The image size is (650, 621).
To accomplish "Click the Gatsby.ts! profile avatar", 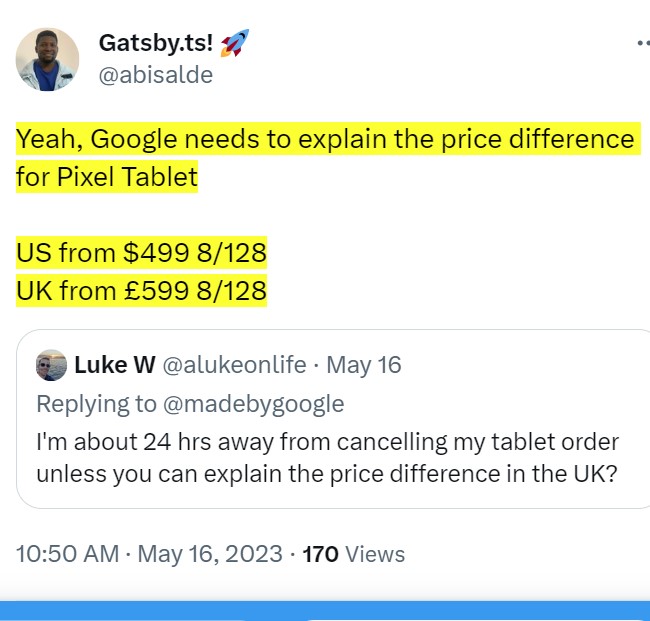I will (x=47, y=60).
